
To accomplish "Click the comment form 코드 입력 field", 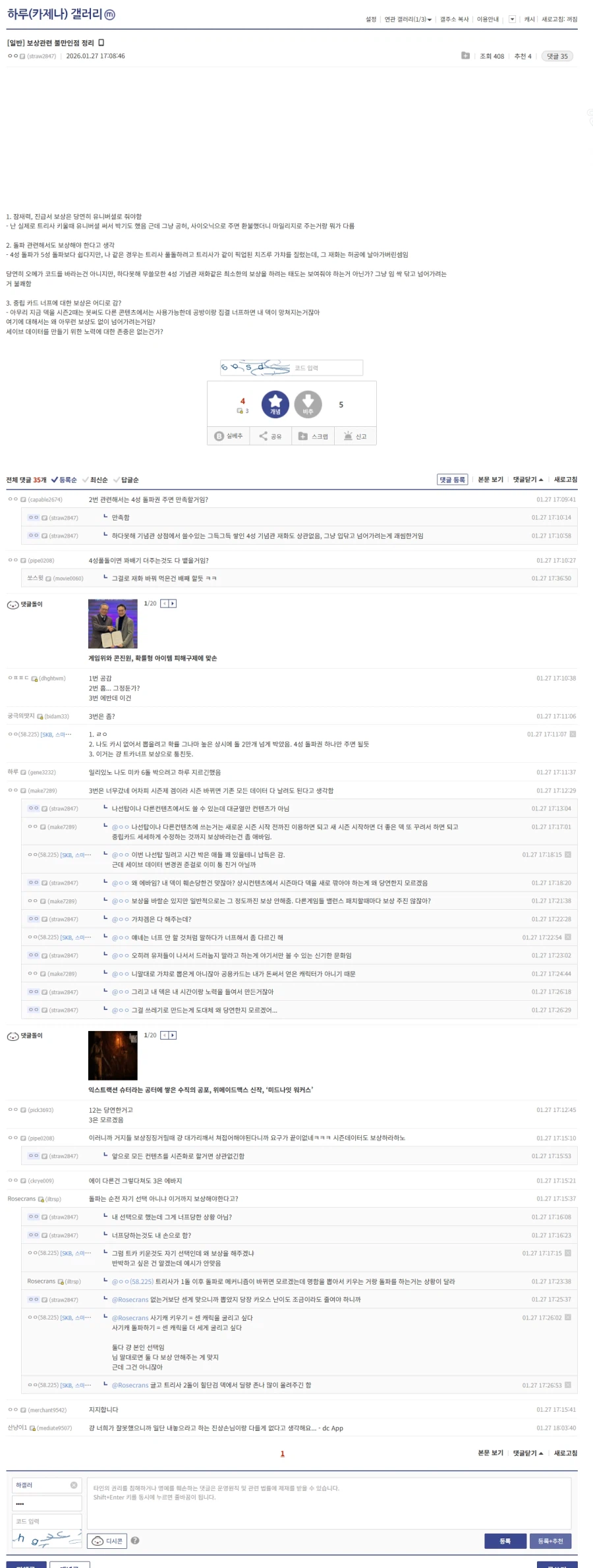I will [47, 1521].
